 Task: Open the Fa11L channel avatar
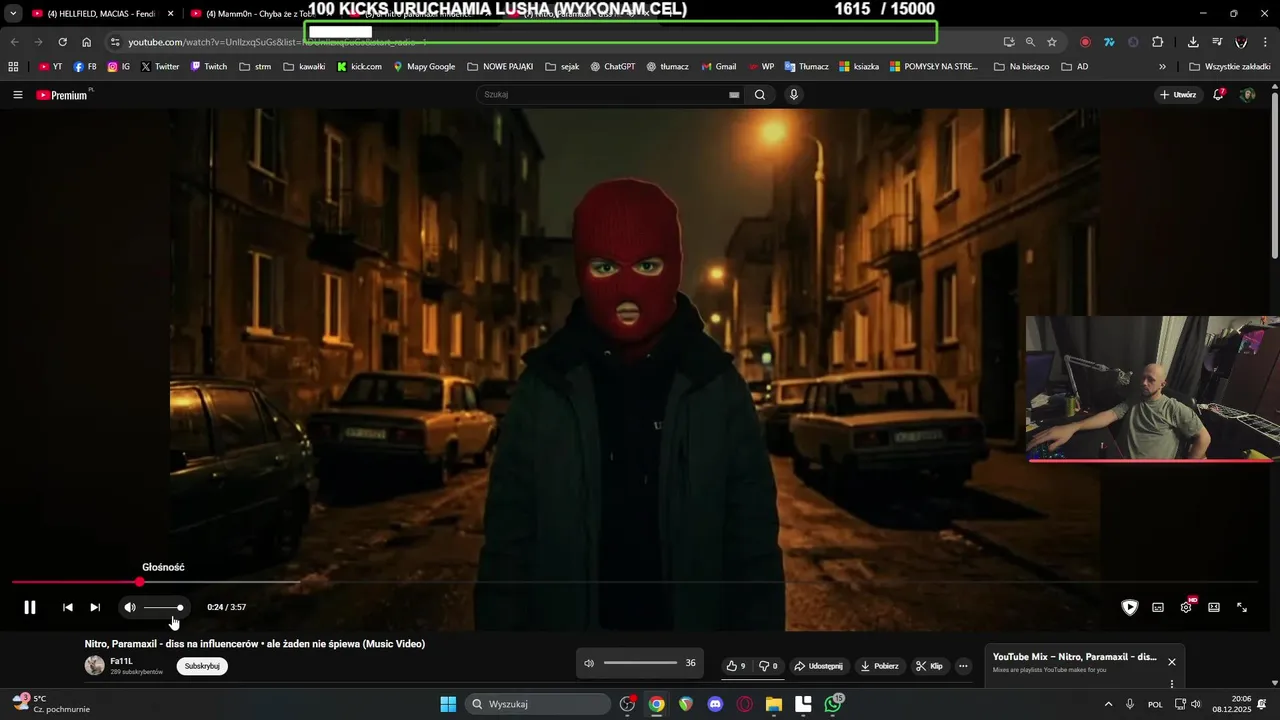click(x=95, y=665)
